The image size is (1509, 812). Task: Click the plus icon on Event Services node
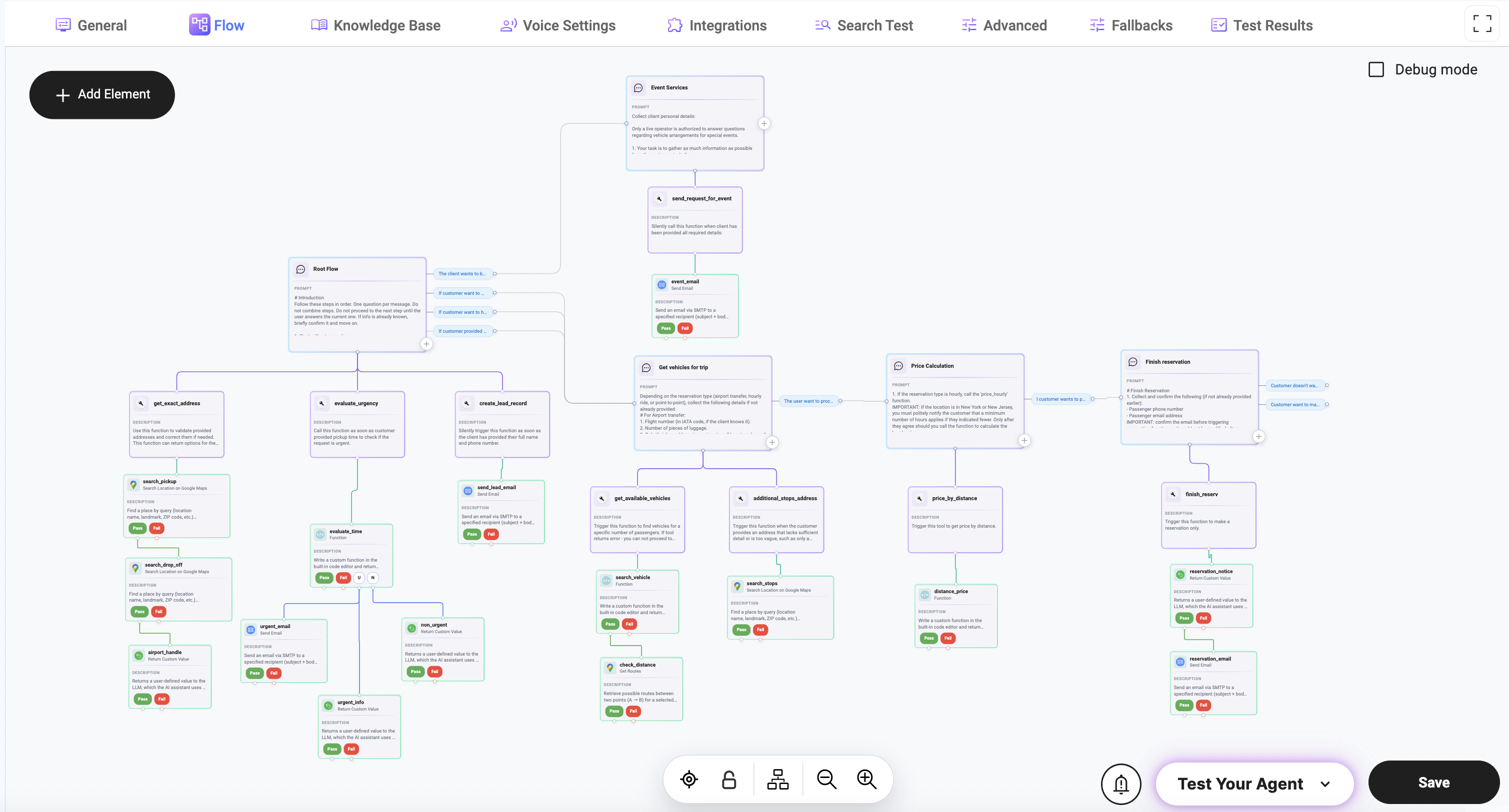point(764,123)
